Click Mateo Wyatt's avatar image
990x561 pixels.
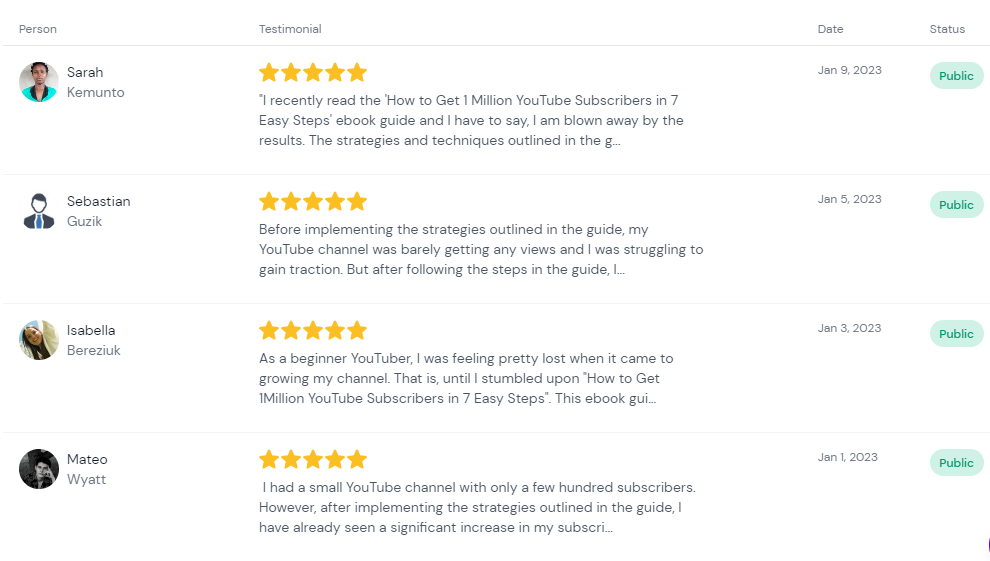tap(39, 469)
